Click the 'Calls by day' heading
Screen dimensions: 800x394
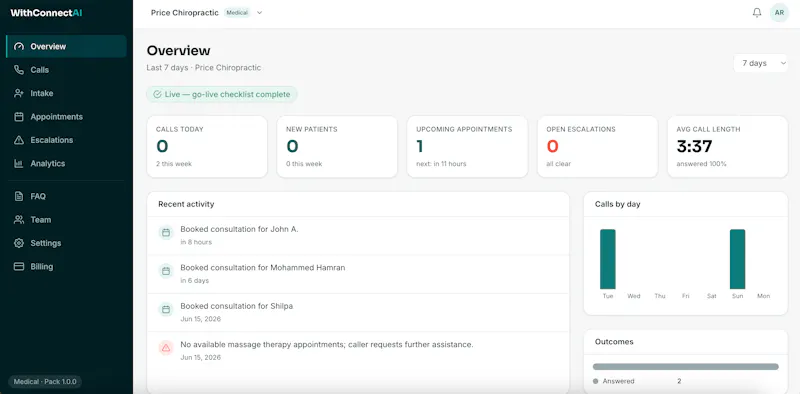[x=617, y=204]
